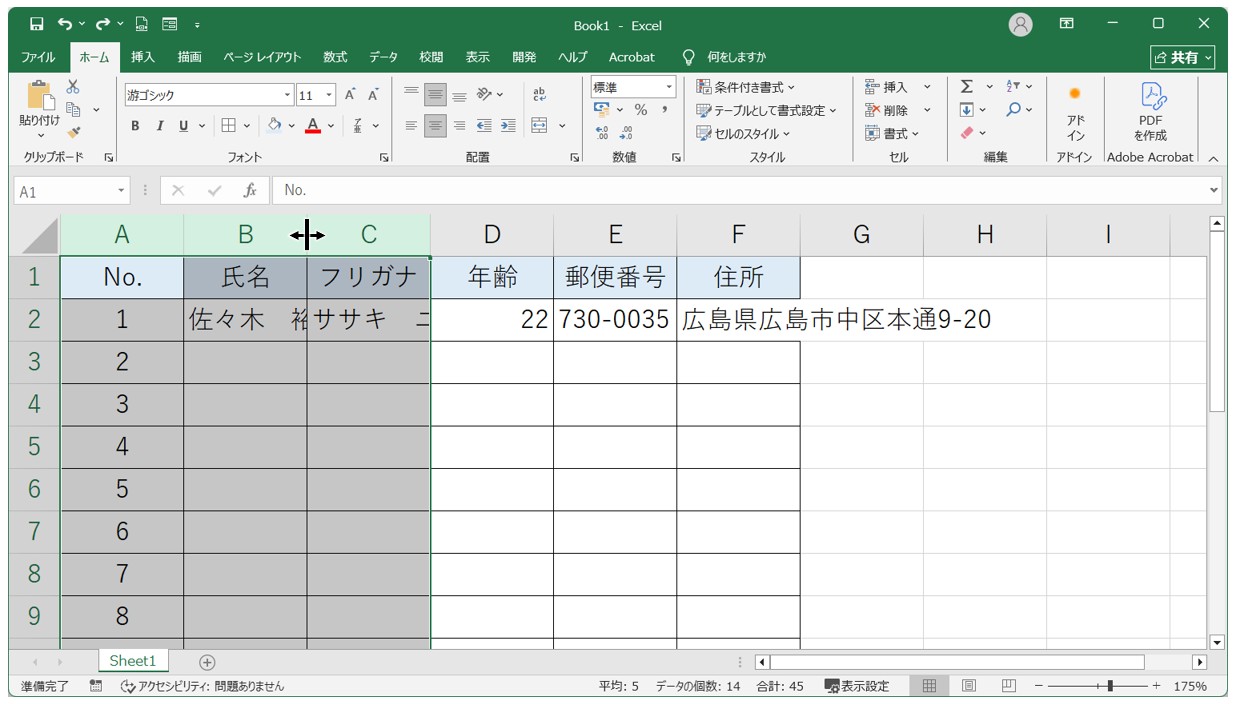This screenshot has width=1236, height=704.
Task: Apply the red Font Color A swatch
Action: [x=313, y=125]
